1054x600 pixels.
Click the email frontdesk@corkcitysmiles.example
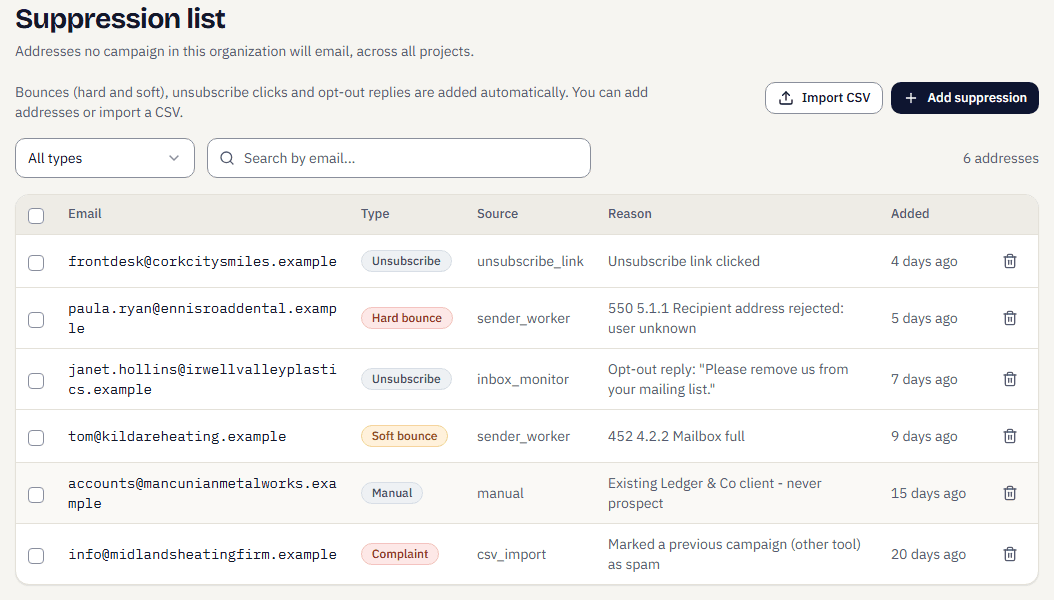click(x=202, y=261)
